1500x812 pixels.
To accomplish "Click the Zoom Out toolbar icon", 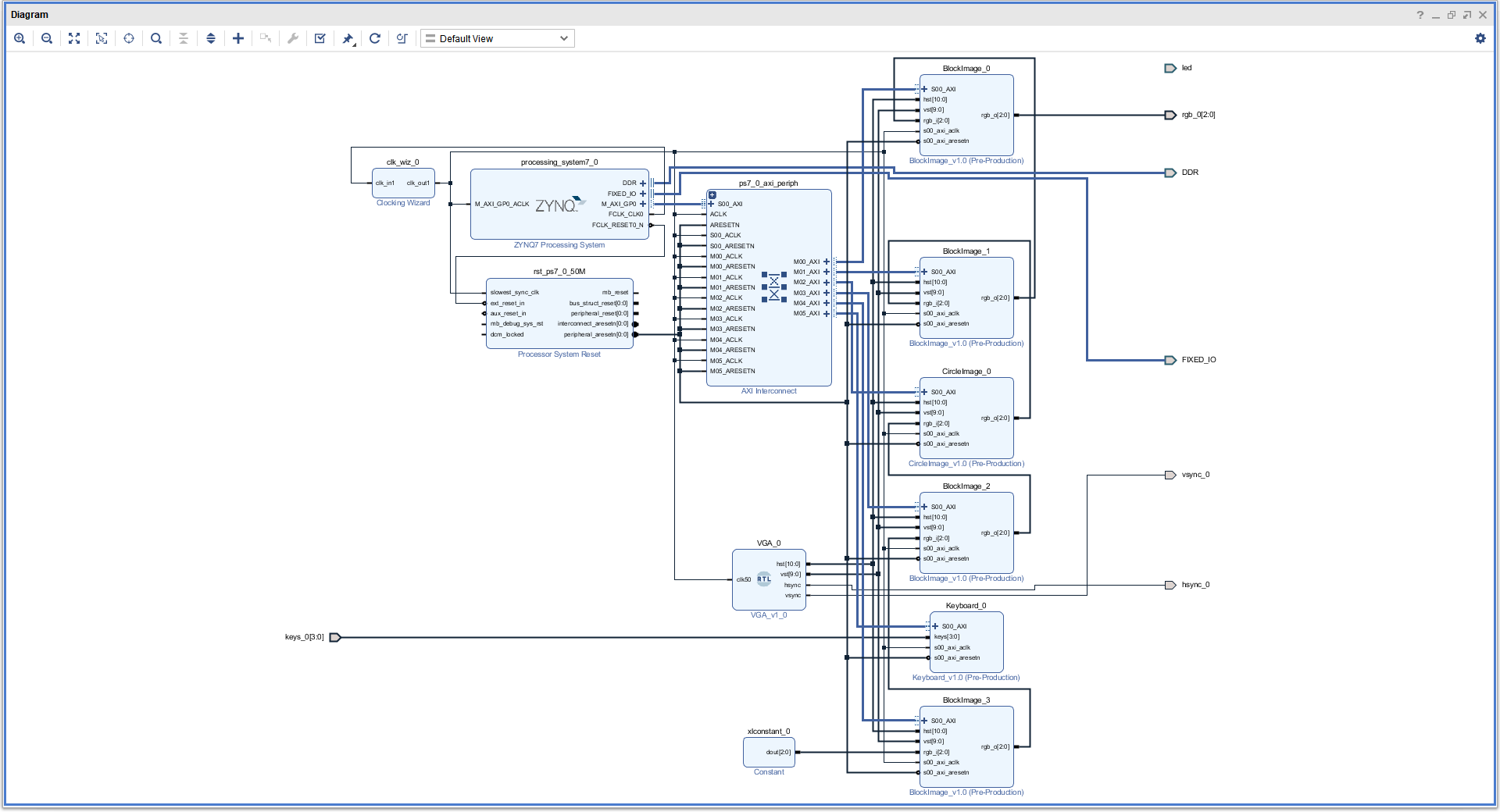I will (x=47, y=38).
